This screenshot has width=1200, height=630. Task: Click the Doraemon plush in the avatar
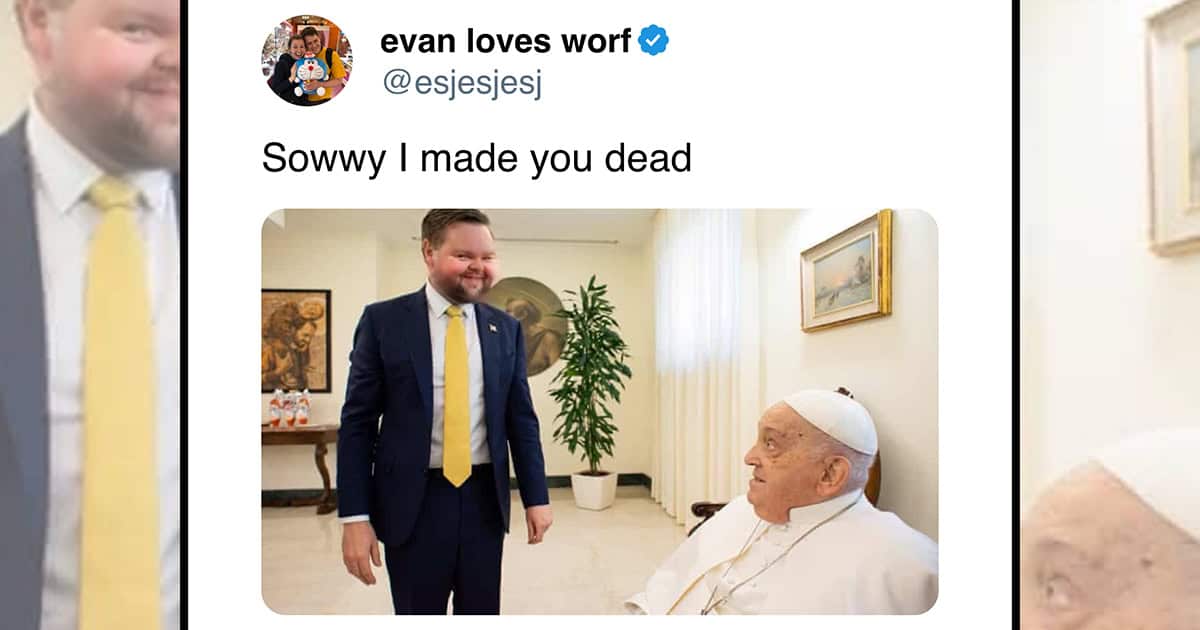tap(310, 76)
